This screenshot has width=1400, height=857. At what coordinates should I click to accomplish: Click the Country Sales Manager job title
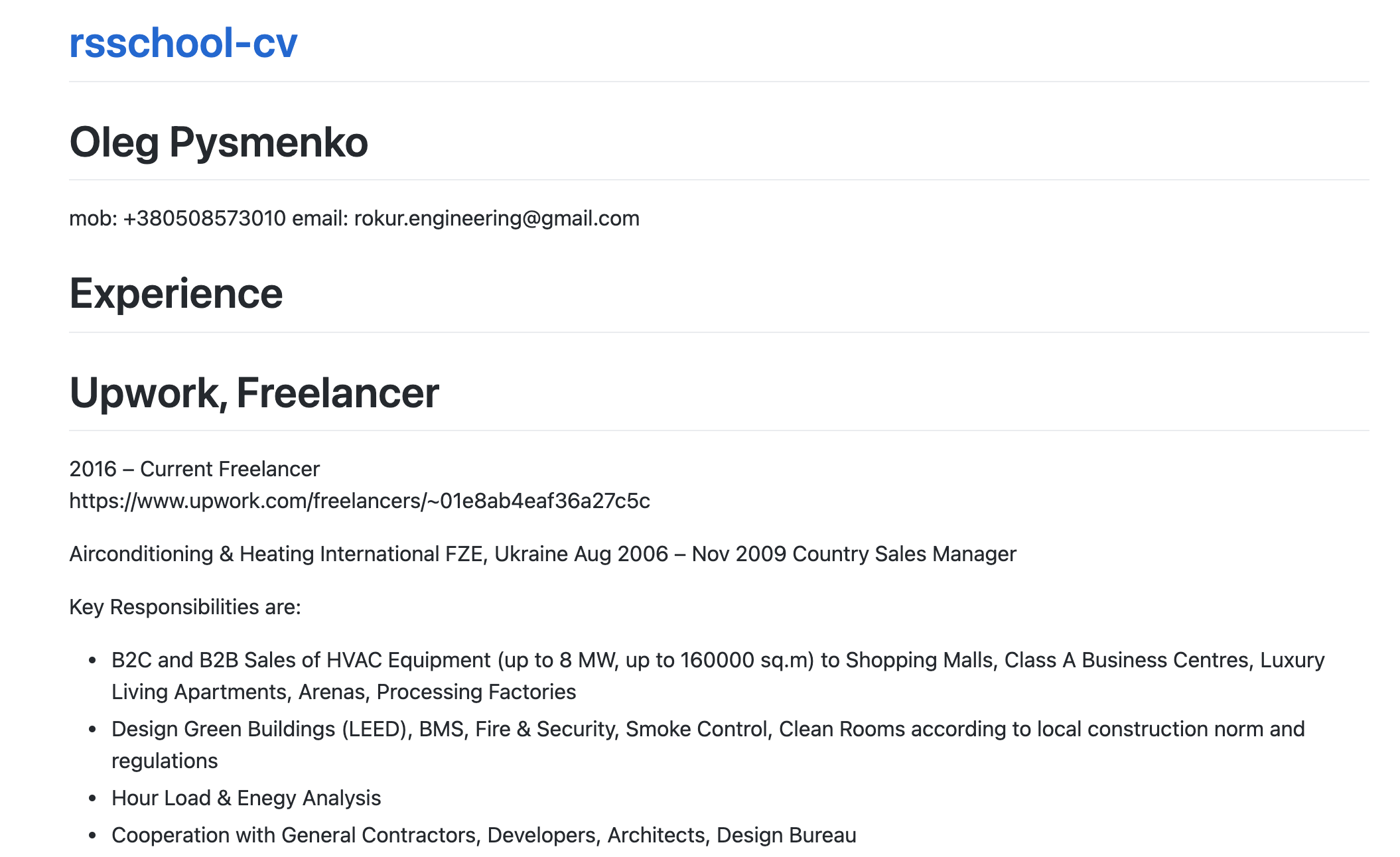click(904, 554)
